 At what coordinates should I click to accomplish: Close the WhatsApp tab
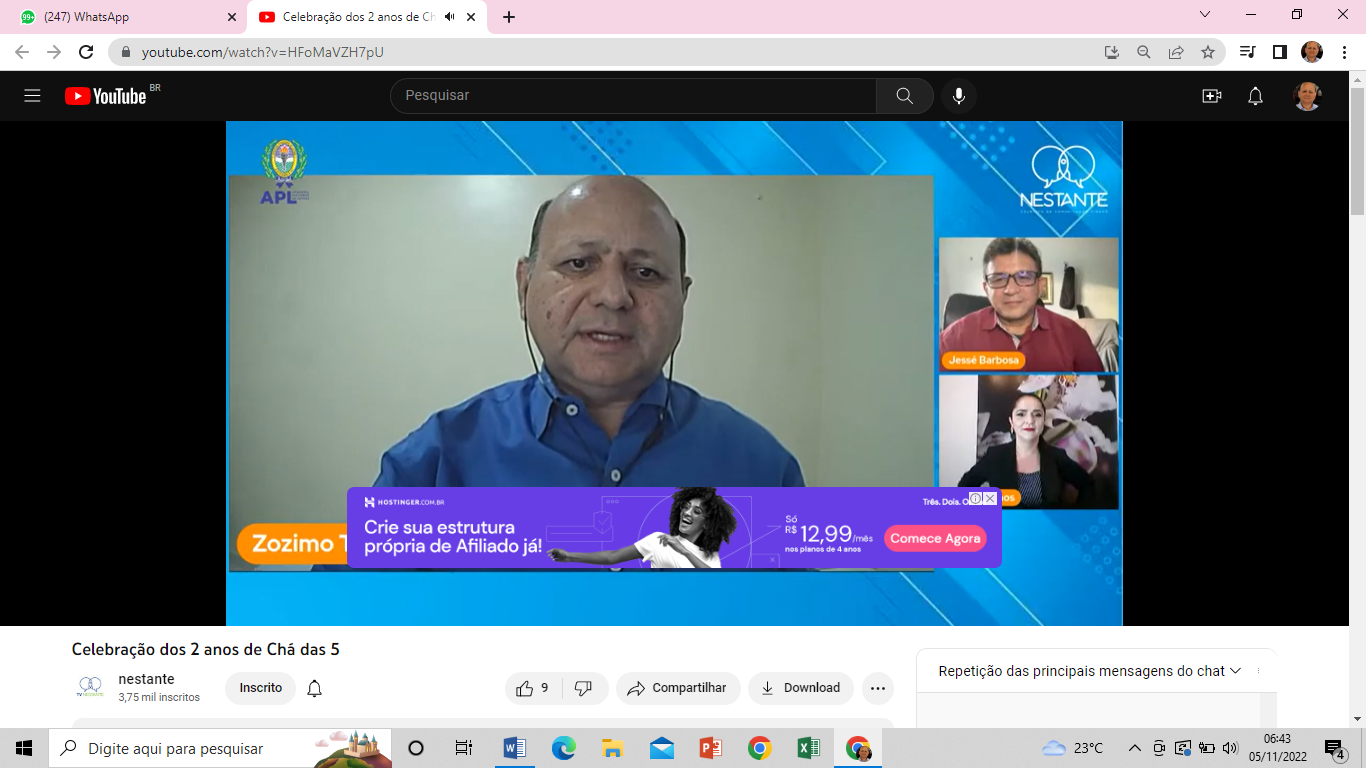coord(232,17)
